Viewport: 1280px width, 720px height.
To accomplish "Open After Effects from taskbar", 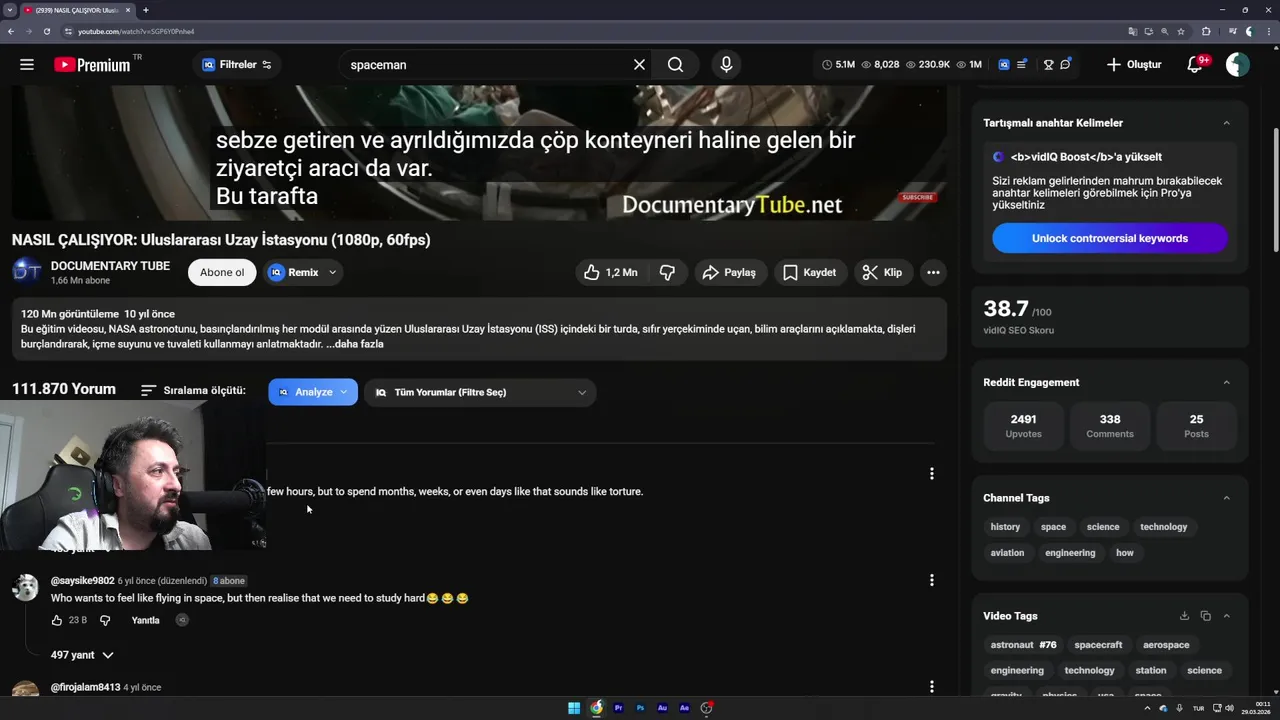I will click(x=684, y=708).
